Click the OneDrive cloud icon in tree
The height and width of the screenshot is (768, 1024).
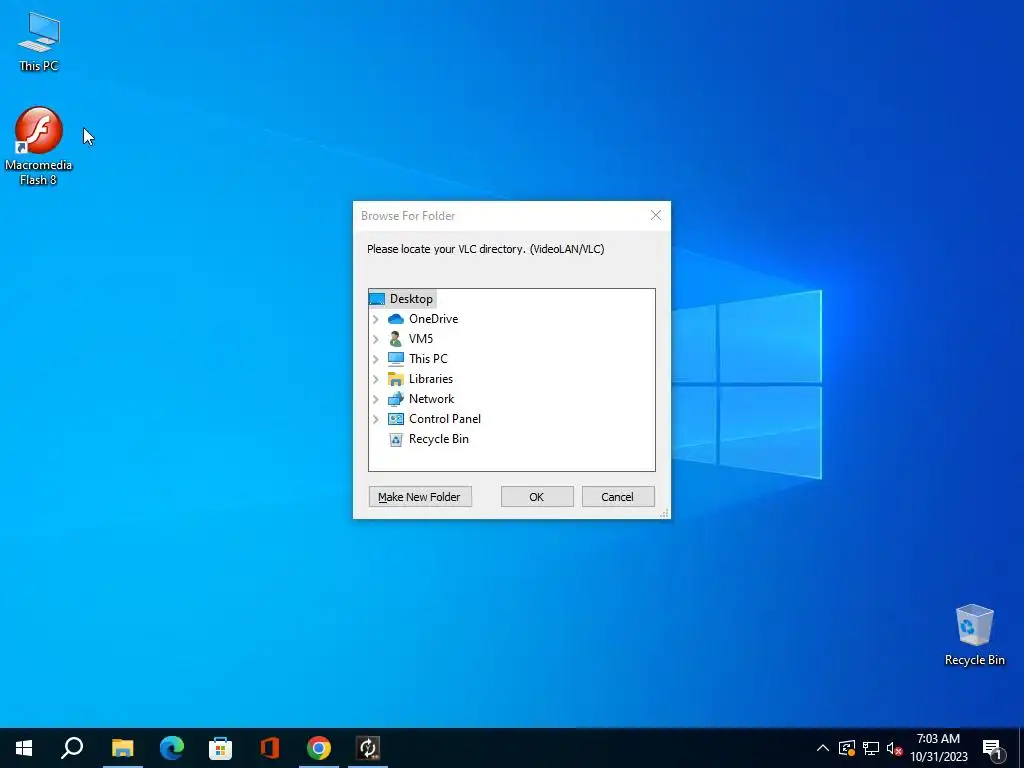pyautogui.click(x=396, y=319)
